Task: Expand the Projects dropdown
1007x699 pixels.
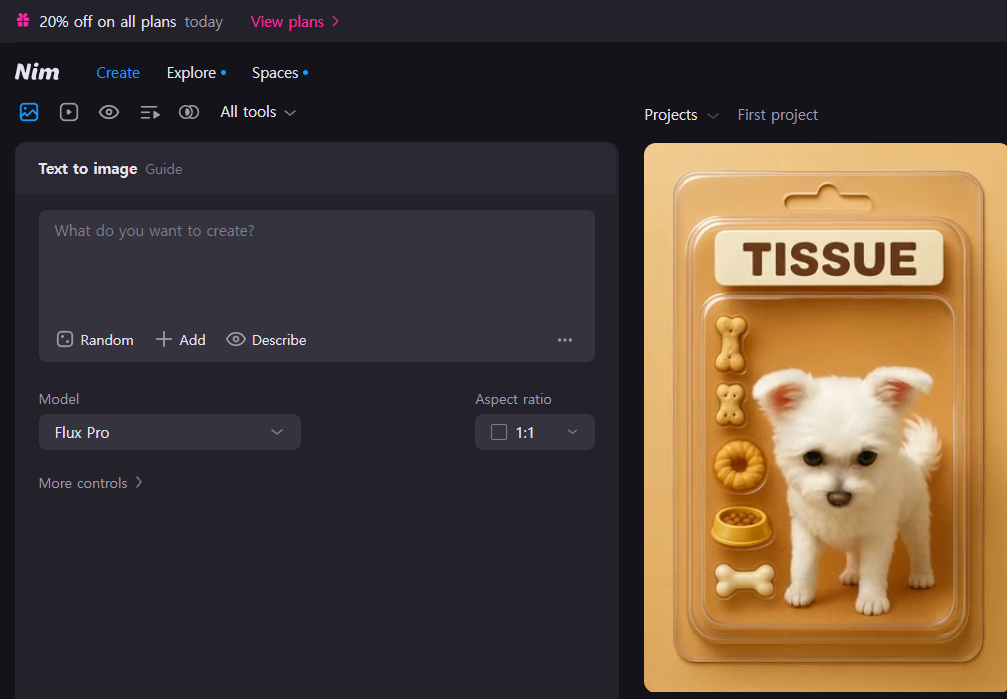Action: point(681,115)
